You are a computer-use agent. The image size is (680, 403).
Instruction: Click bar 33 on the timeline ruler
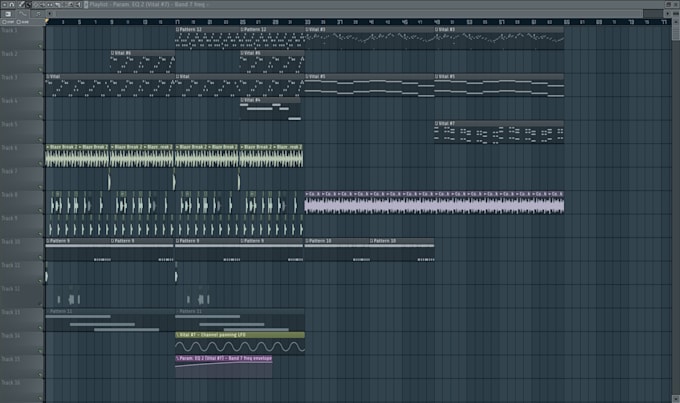coord(307,22)
